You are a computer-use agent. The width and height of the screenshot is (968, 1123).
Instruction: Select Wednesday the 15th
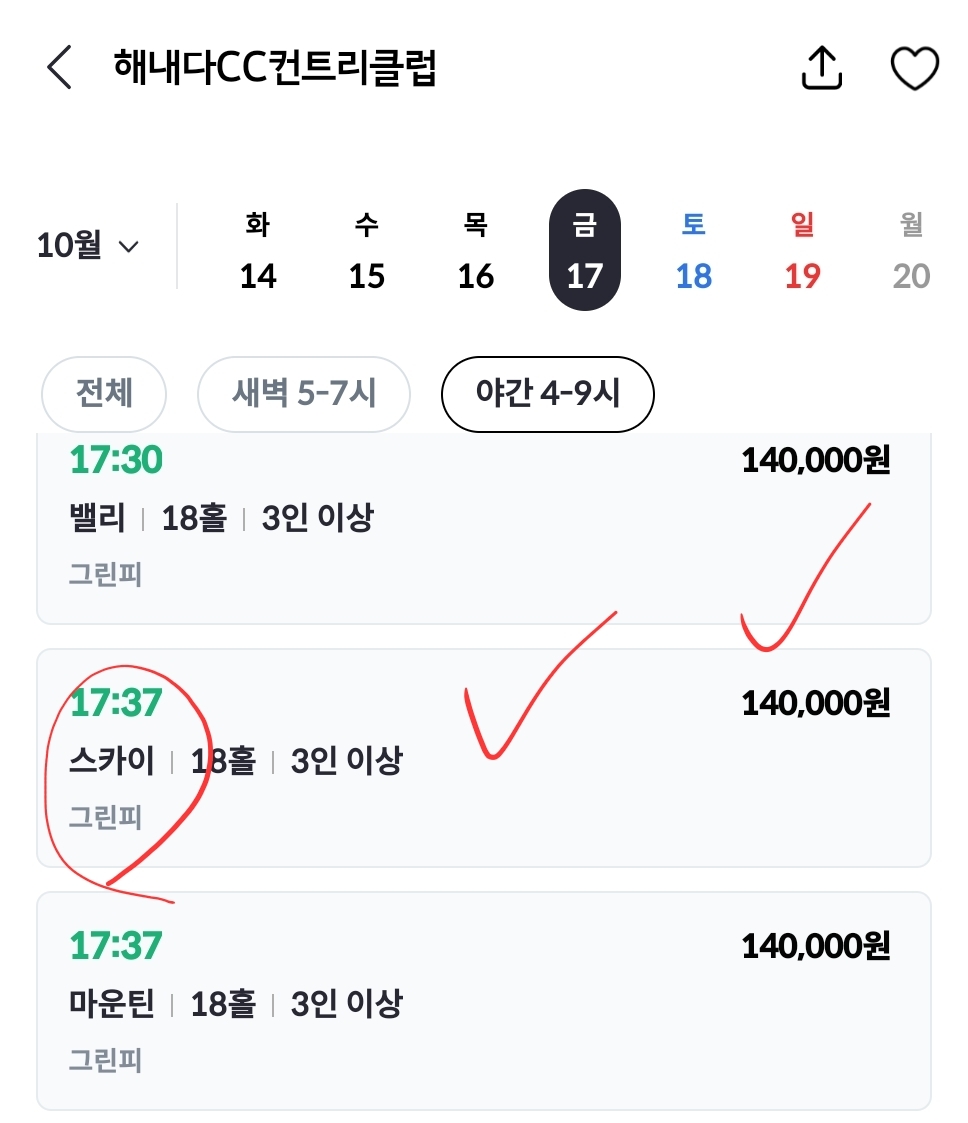[367, 250]
